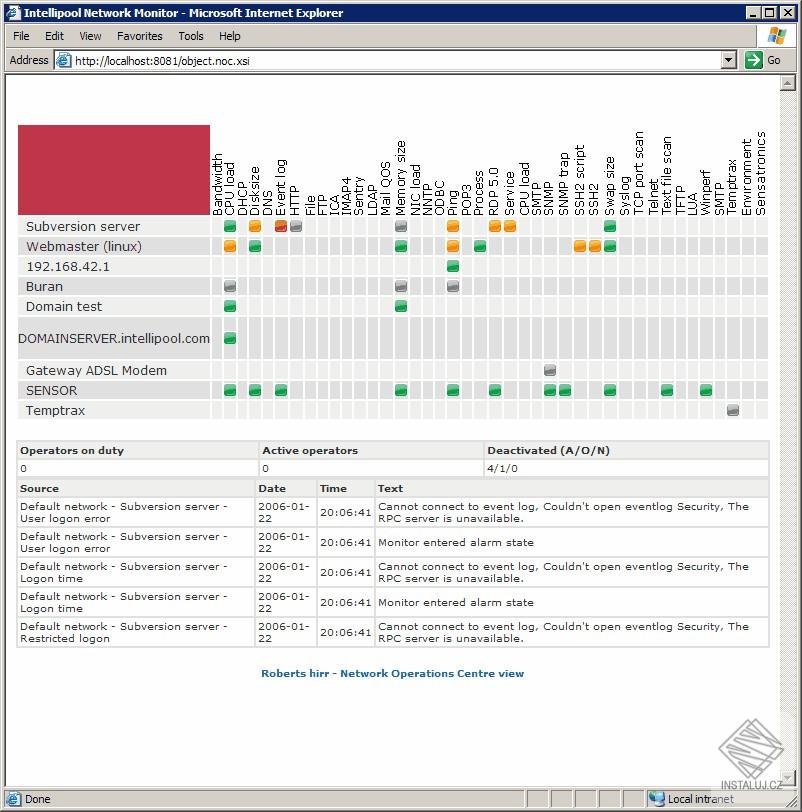Click the green Diskize indicator for Webmaster (linux)
802x812 pixels.
(x=254, y=246)
